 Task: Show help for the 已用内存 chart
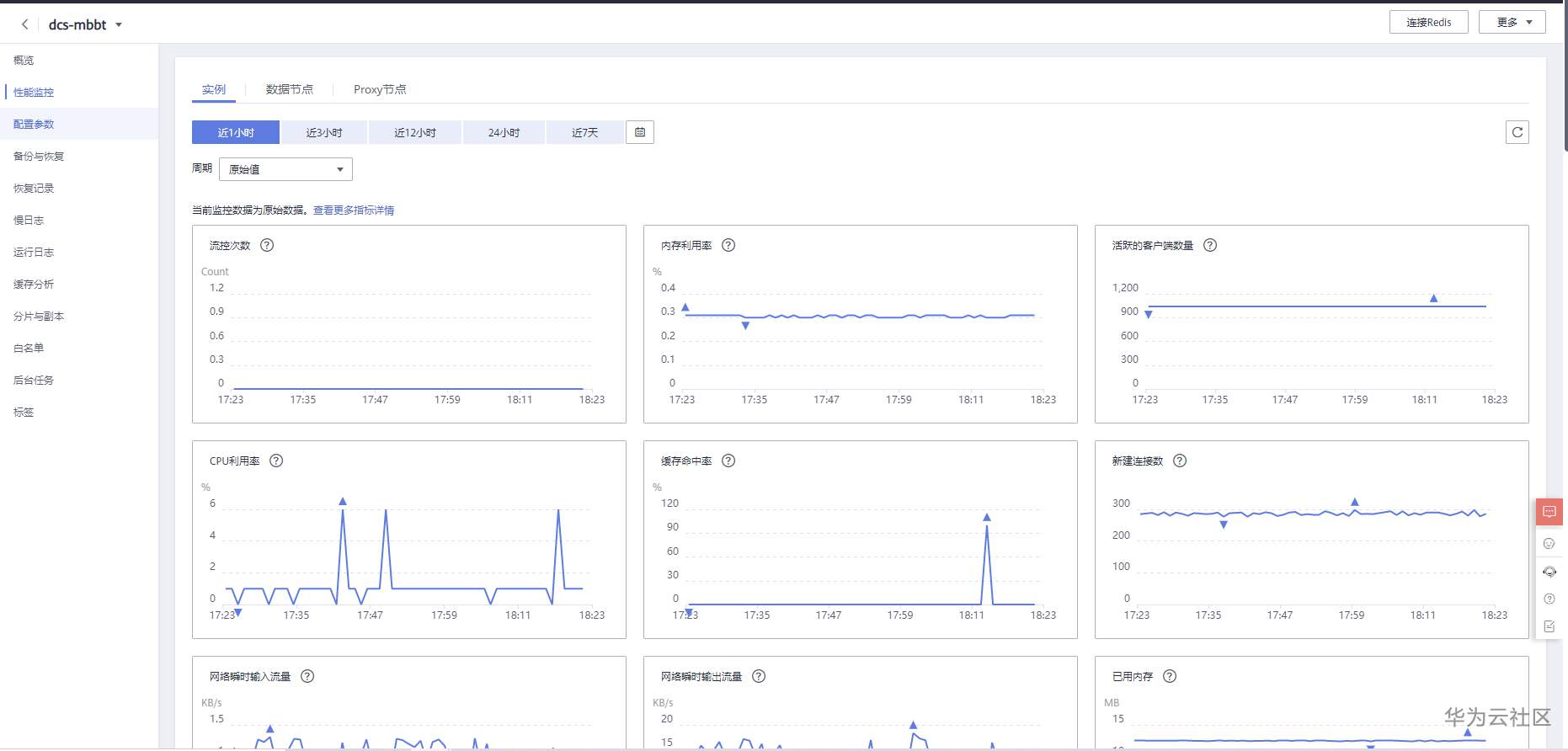click(x=1170, y=676)
